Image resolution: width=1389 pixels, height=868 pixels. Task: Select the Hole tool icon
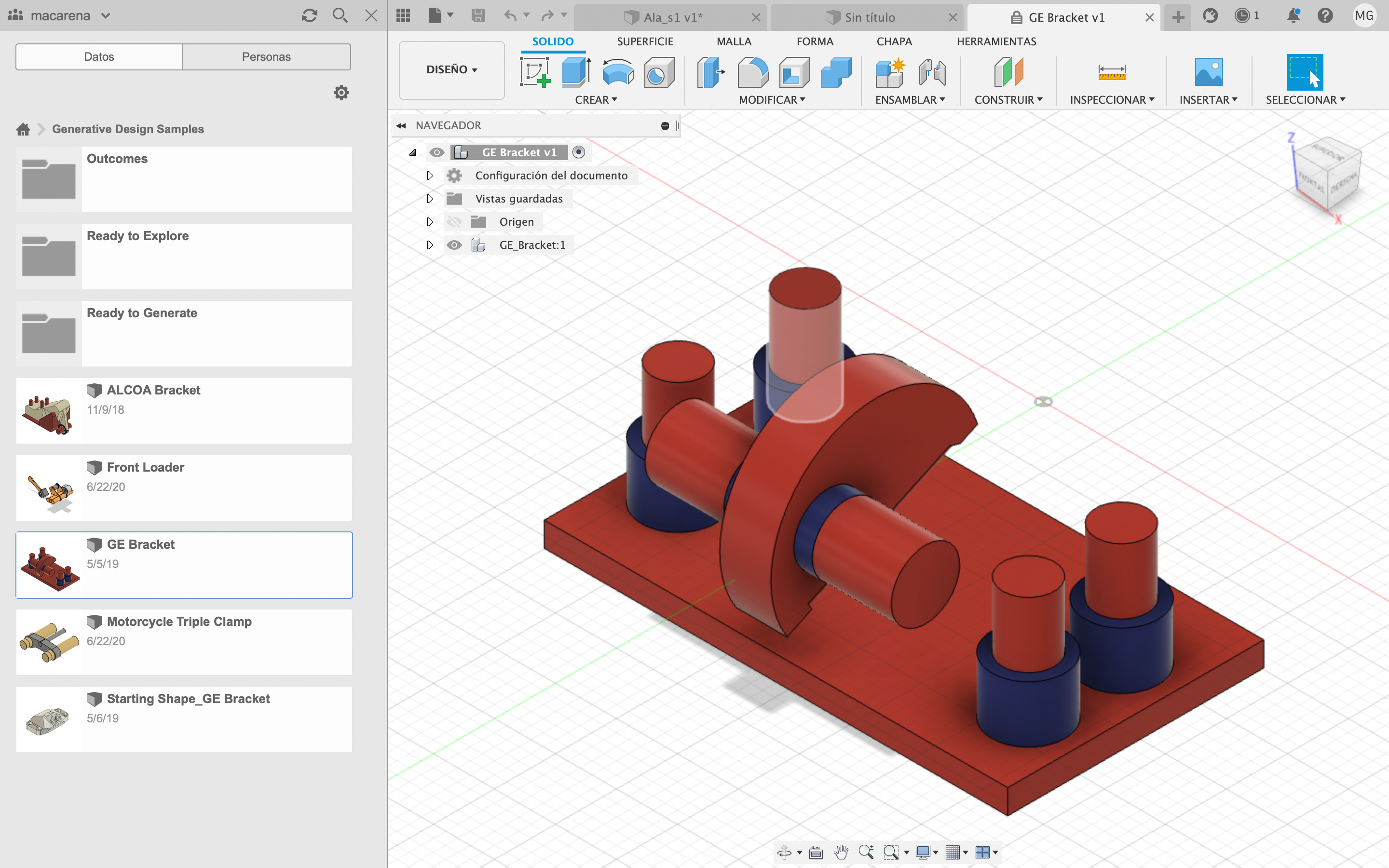click(x=659, y=72)
